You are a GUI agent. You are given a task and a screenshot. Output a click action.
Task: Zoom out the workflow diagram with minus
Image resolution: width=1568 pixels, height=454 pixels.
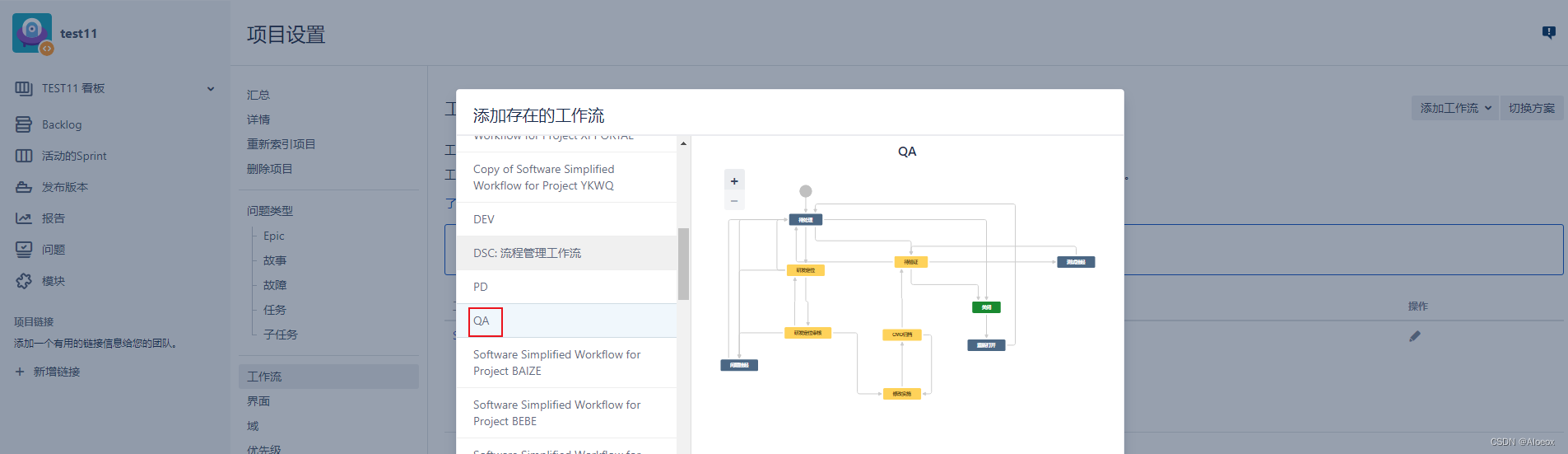(x=734, y=201)
